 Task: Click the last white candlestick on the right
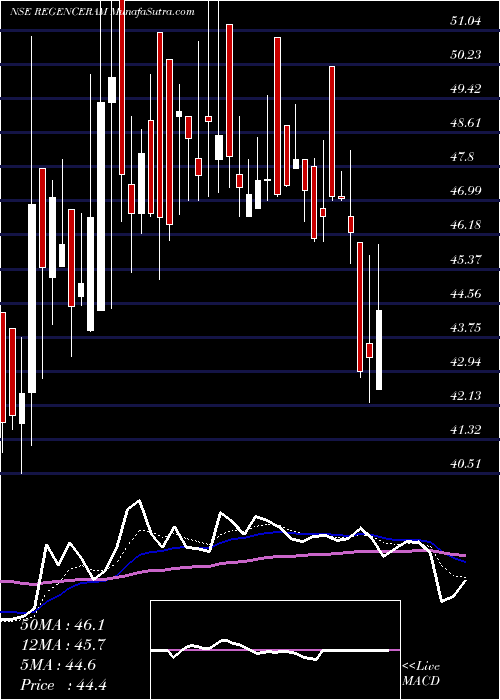point(379,350)
